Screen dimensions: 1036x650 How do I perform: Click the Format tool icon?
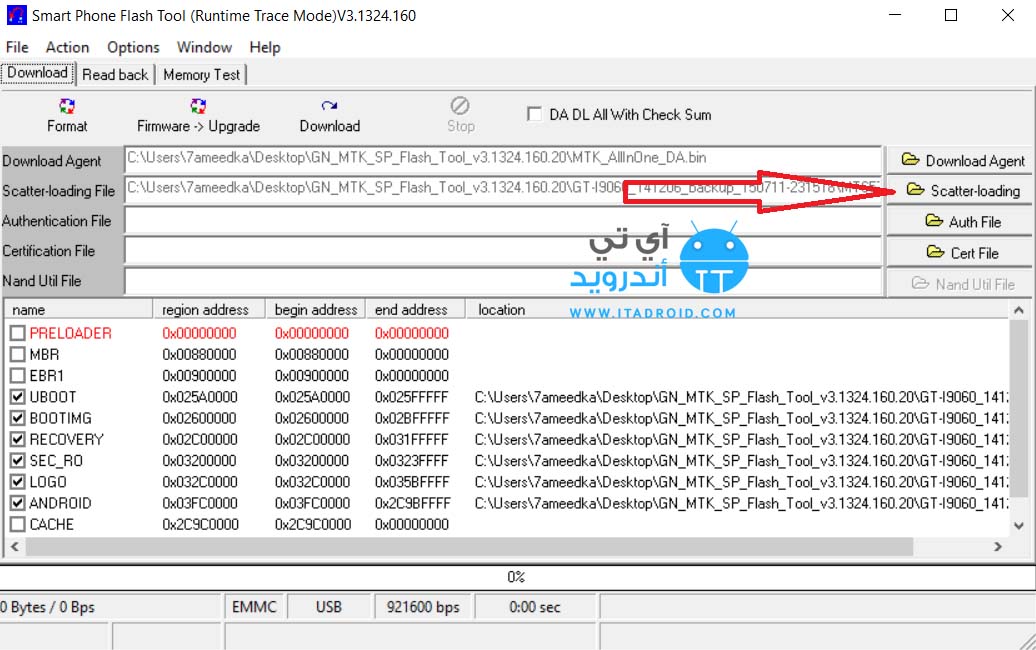click(67, 106)
